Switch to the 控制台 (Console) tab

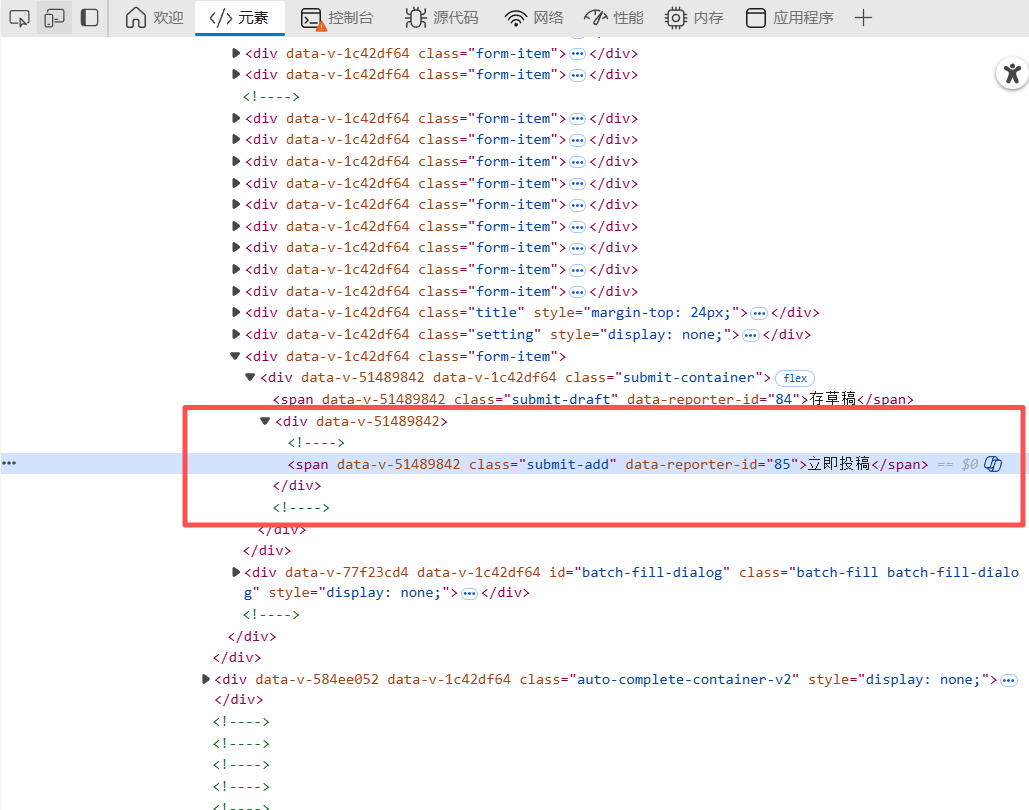coord(338,17)
